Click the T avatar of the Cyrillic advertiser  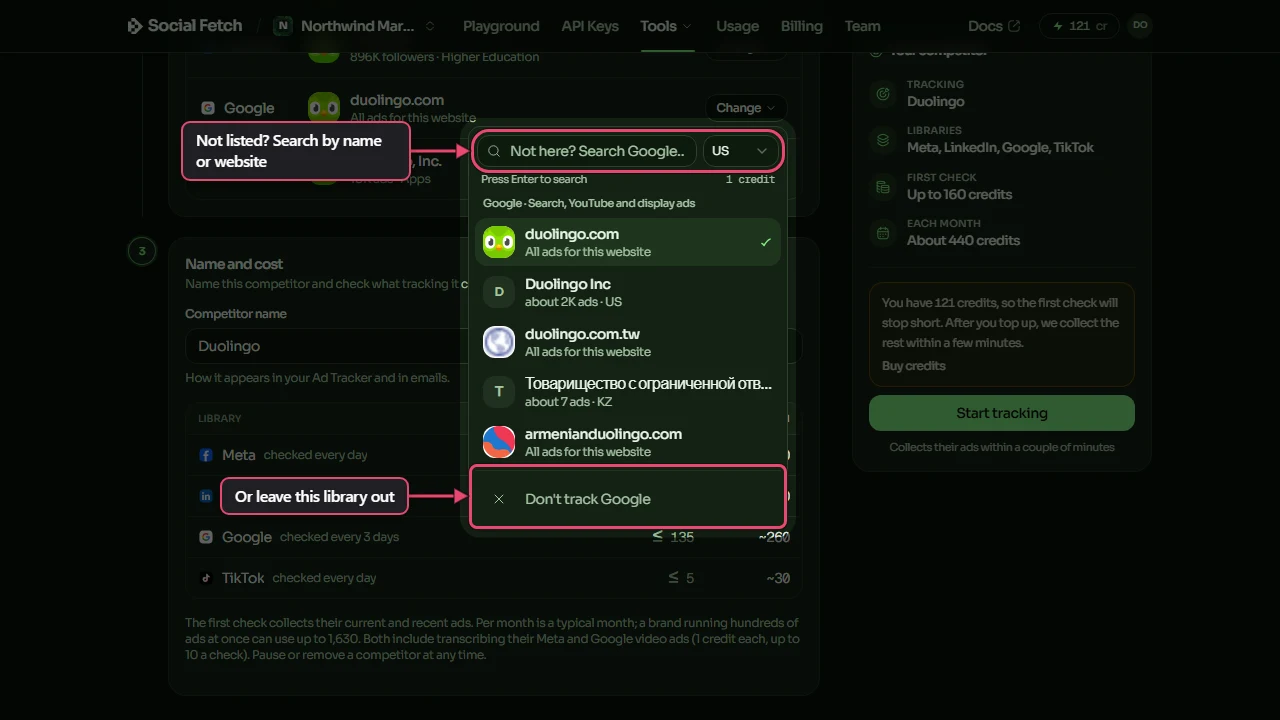tap(499, 392)
